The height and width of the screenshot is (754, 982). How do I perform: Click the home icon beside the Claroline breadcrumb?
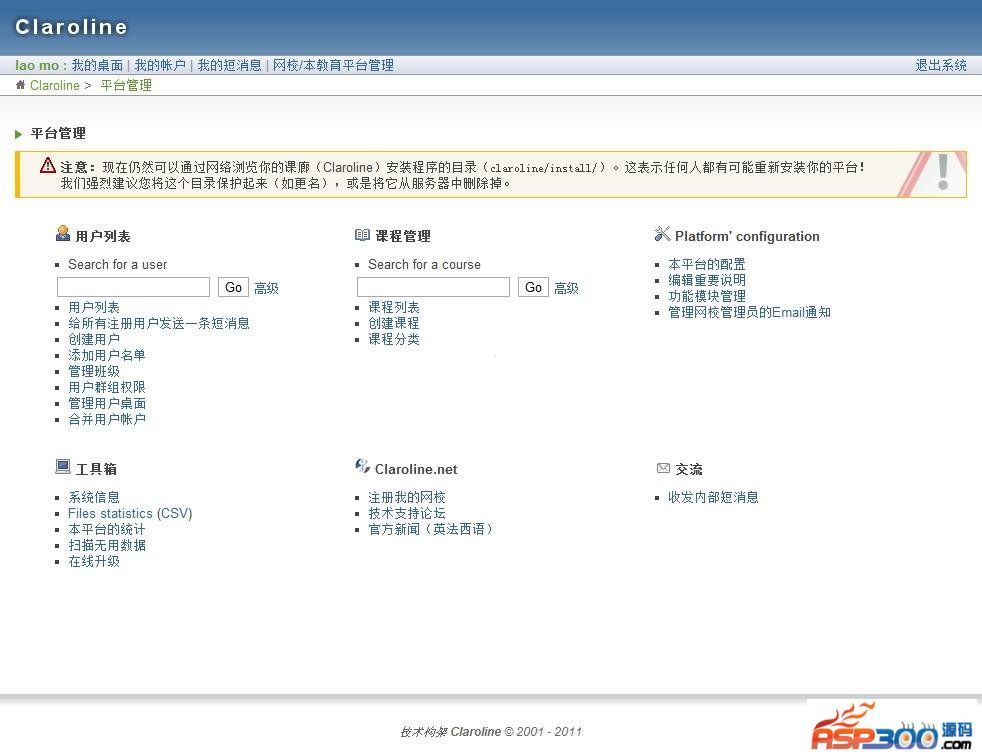pos(21,85)
